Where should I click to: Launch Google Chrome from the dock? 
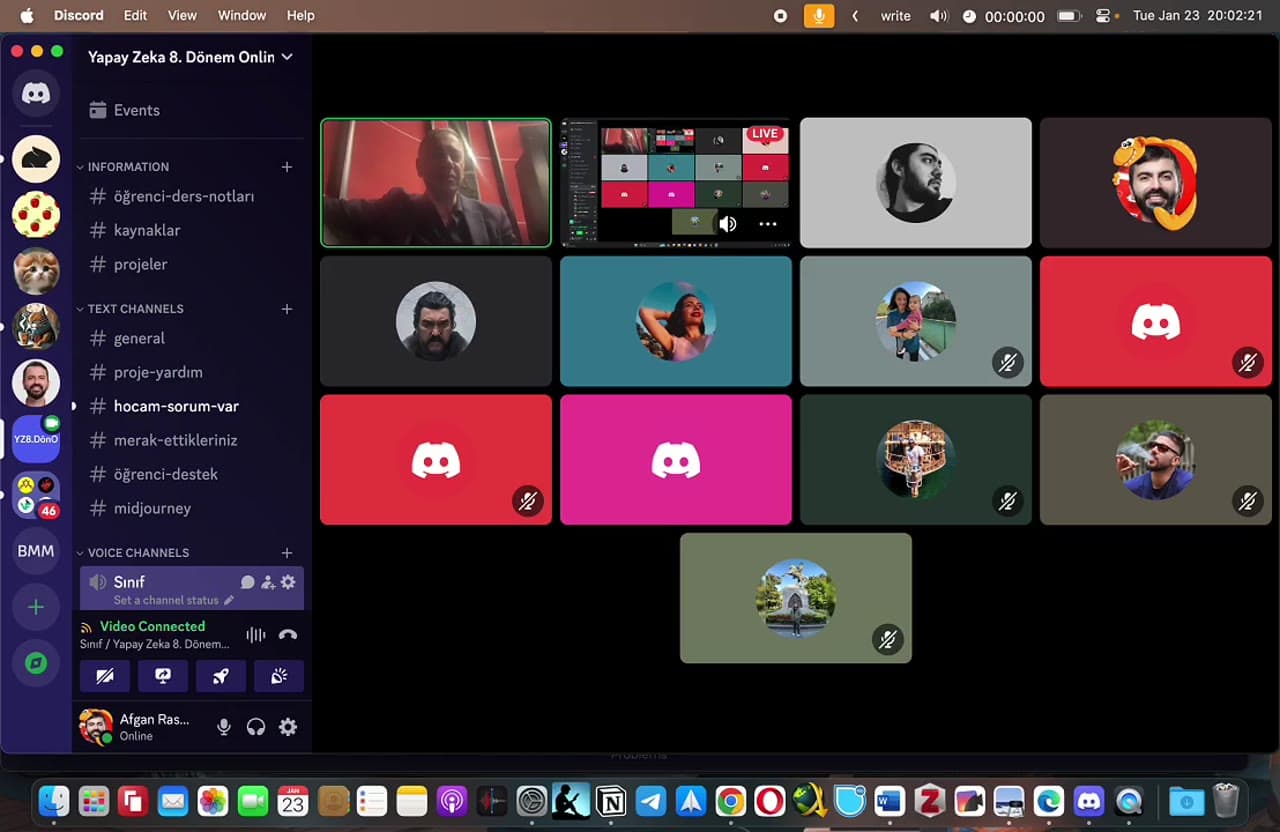730,801
